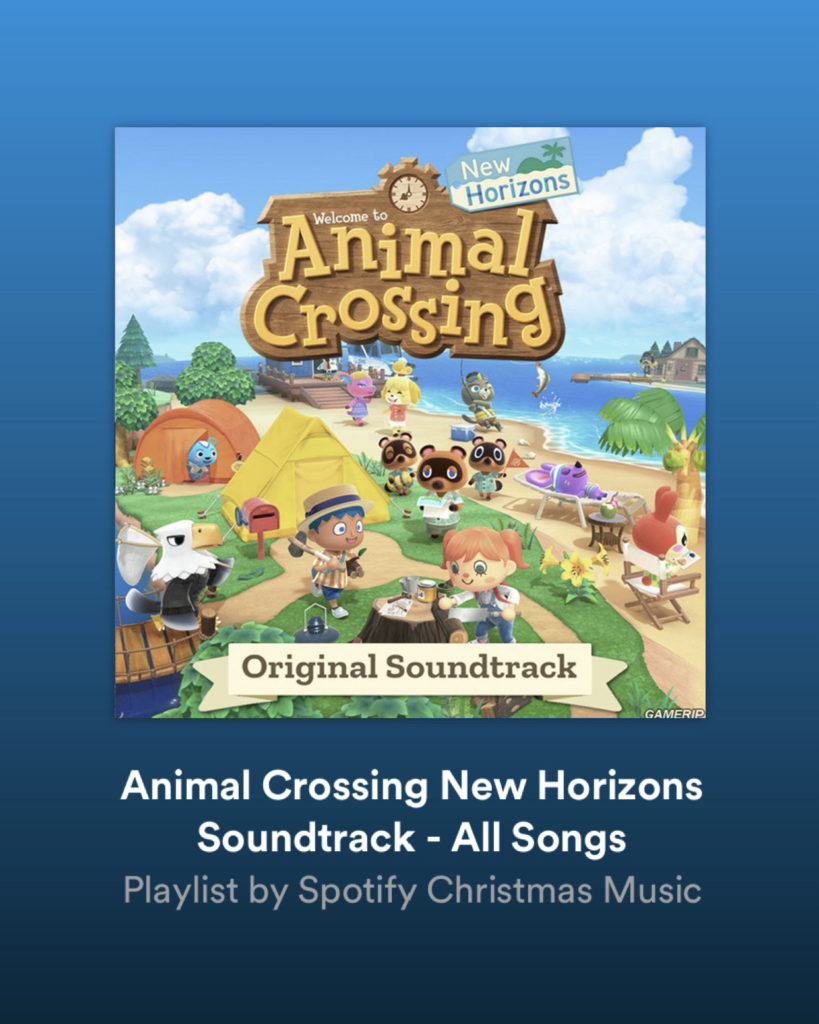The image size is (819, 1024).
Task: Tap the purple hippo on lounge chair
Action: [x=564, y=480]
